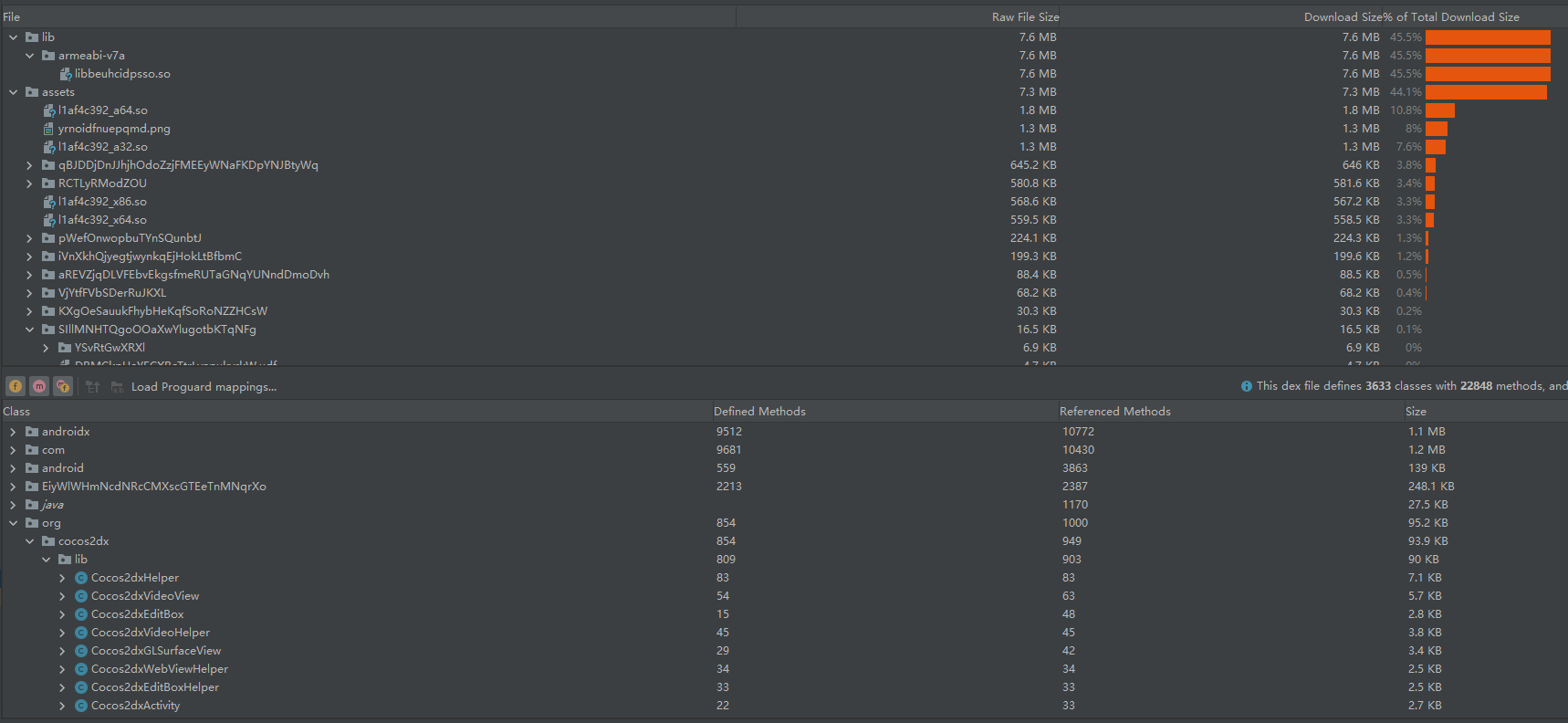The height and width of the screenshot is (723, 1568).
Task: Click the l1af4c392_a64.so file icon
Action: [x=49, y=110]
